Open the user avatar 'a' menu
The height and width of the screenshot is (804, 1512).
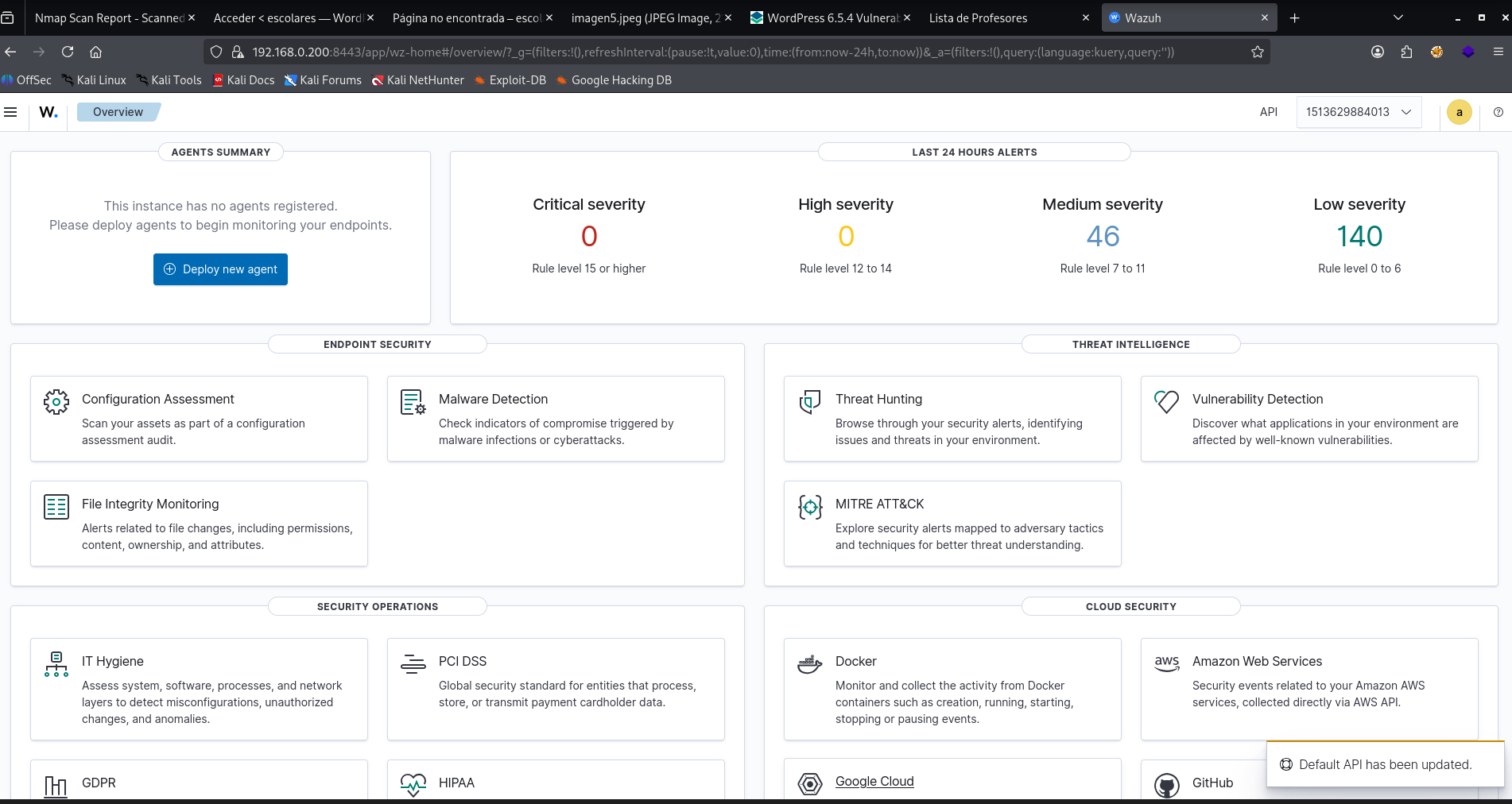(1460, 112)
